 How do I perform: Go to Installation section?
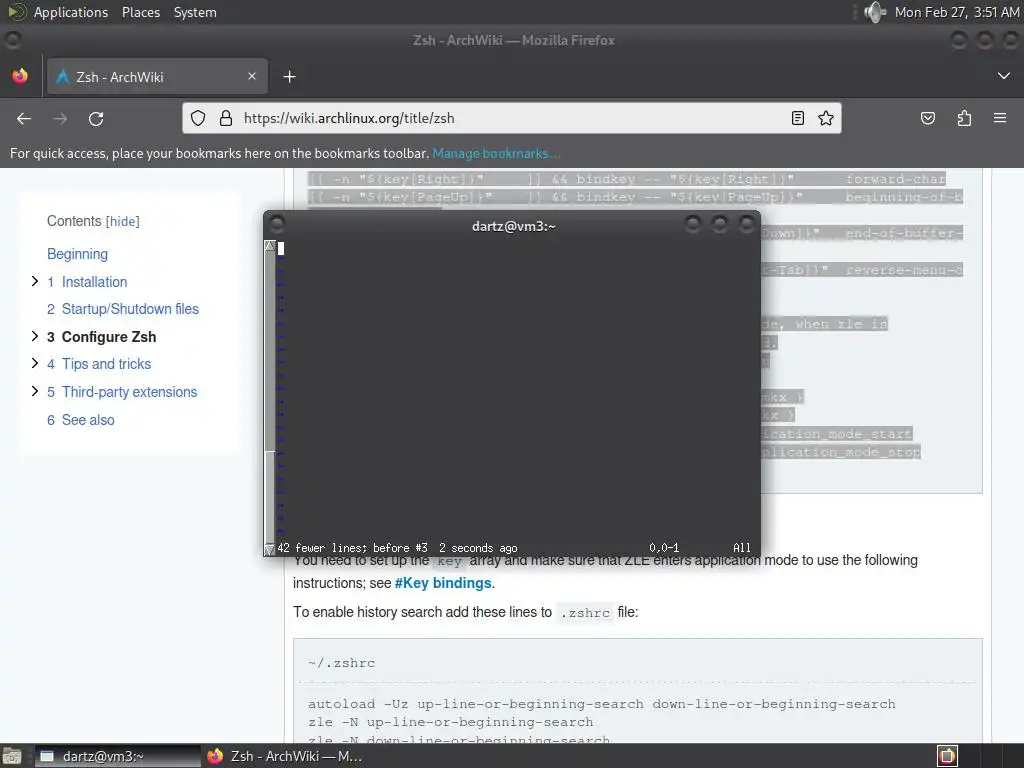coord(95,282)
